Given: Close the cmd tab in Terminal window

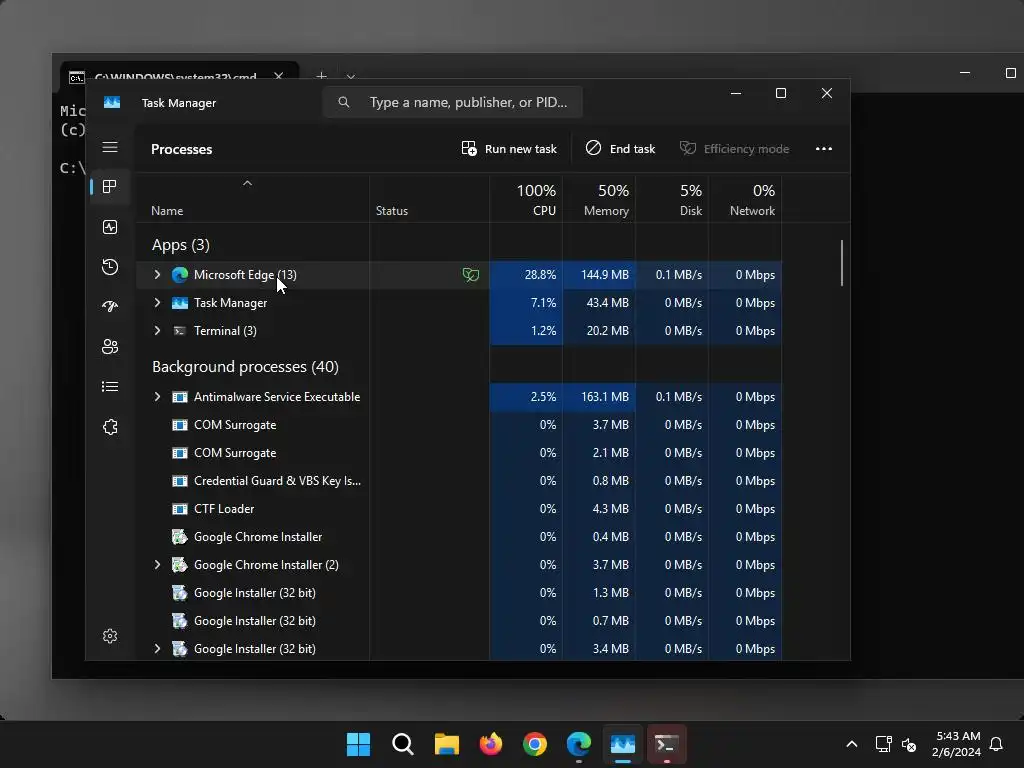Looking at the screenshot, I should [x=279, y=76].
